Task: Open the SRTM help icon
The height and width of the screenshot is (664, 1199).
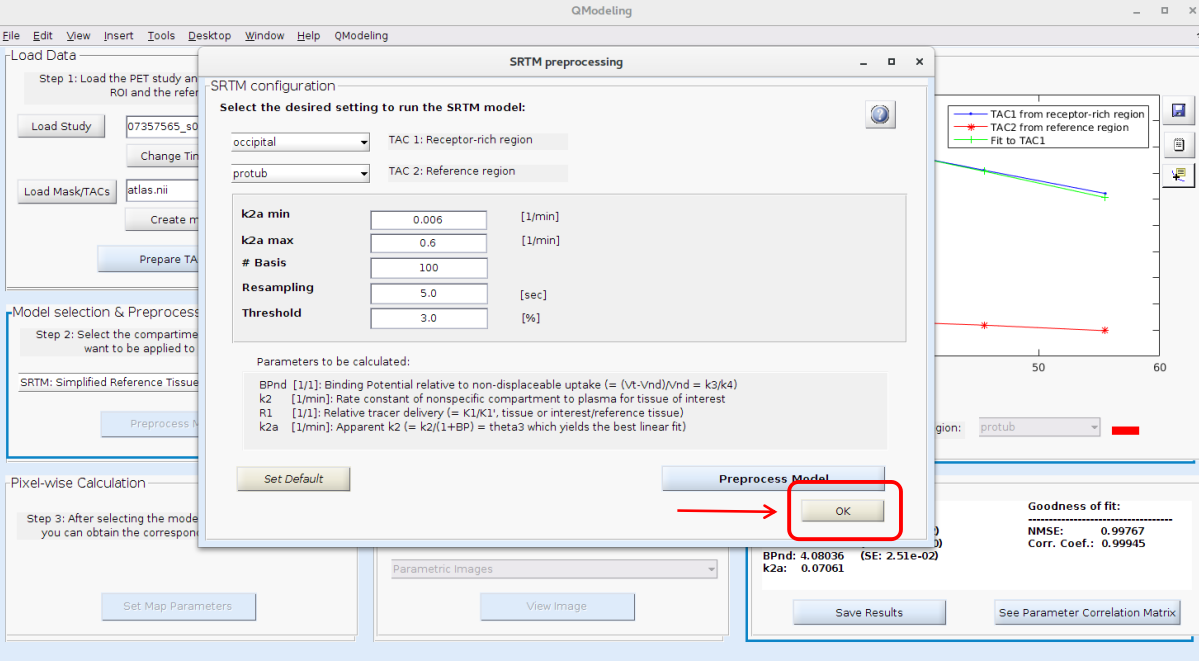Action: (880, 115)
